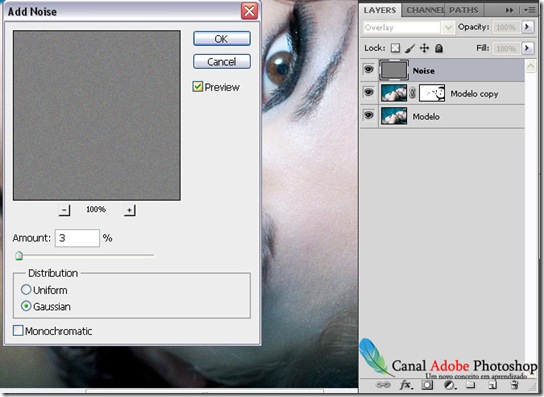Select the Modelo copy layer mask thumbnail
544x397 pixels.
pos(432,93)
